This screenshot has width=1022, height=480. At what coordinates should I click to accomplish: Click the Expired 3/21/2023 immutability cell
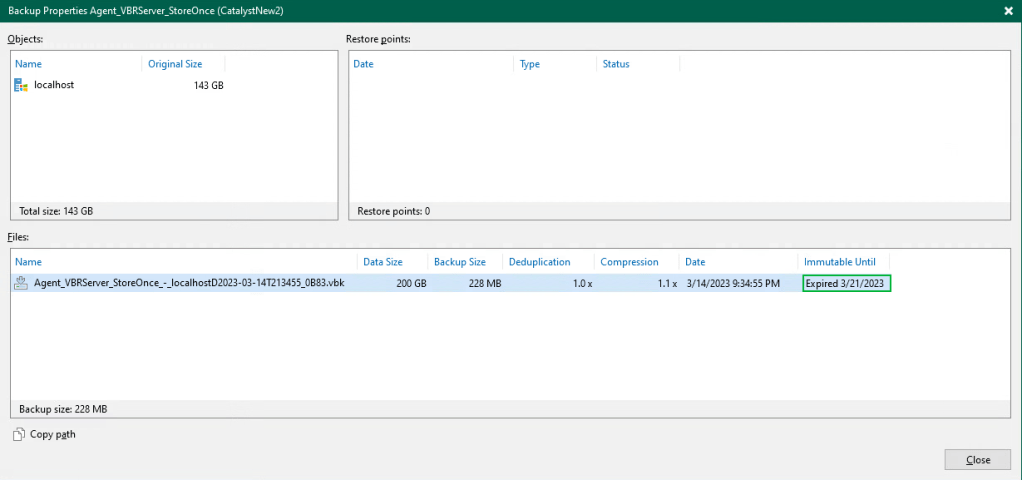click(x=846, y=284)
